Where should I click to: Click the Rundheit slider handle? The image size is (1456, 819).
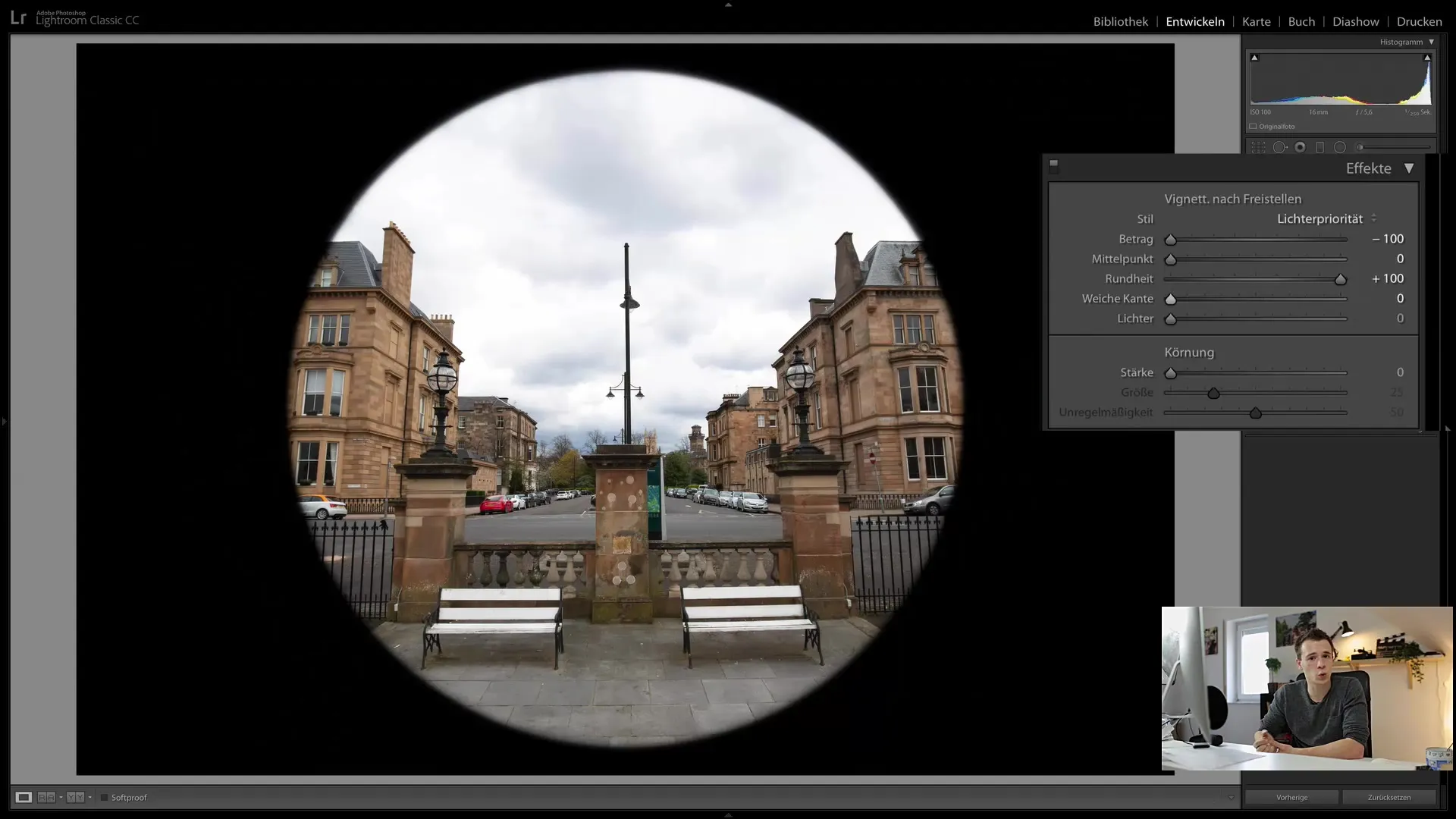(x=1340, y=279)
